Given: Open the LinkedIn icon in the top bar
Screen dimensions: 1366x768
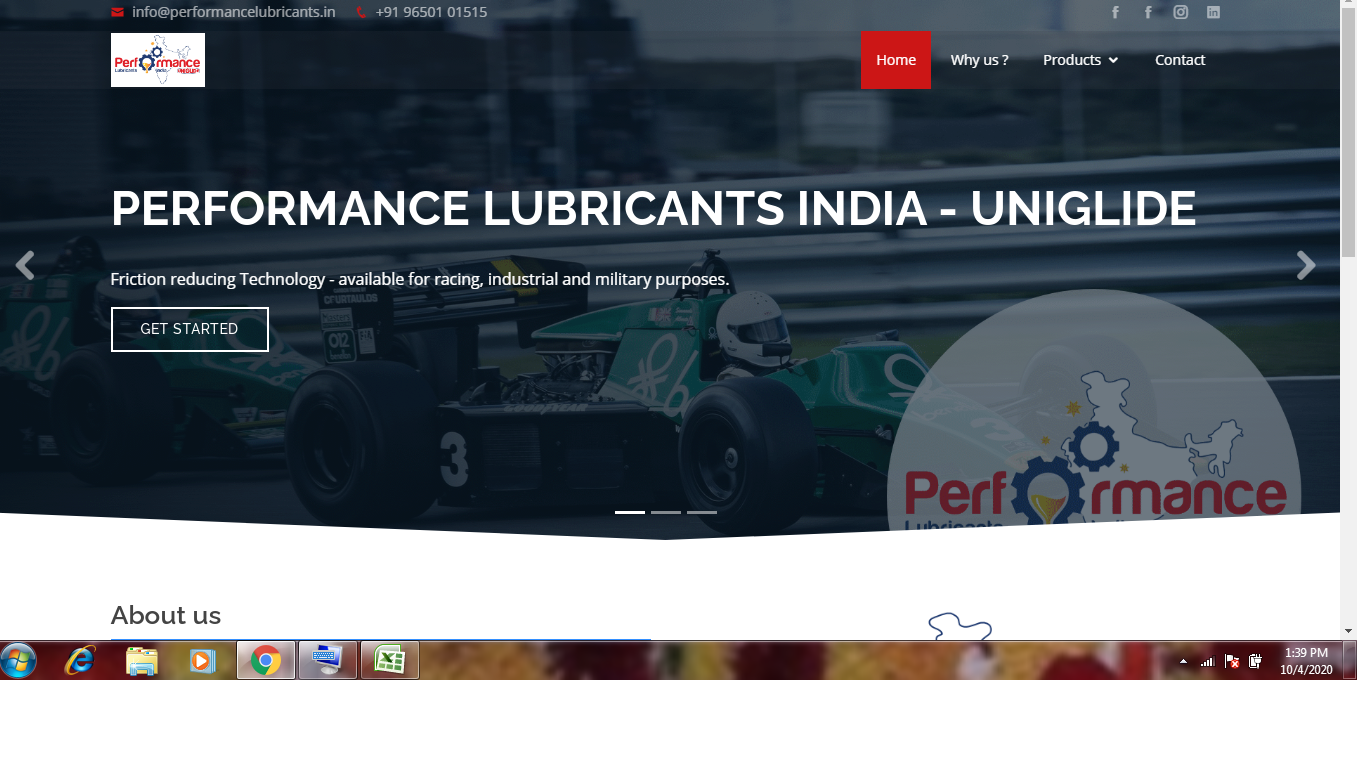Looking at the screenshot, I should (x=1213, y=12).
